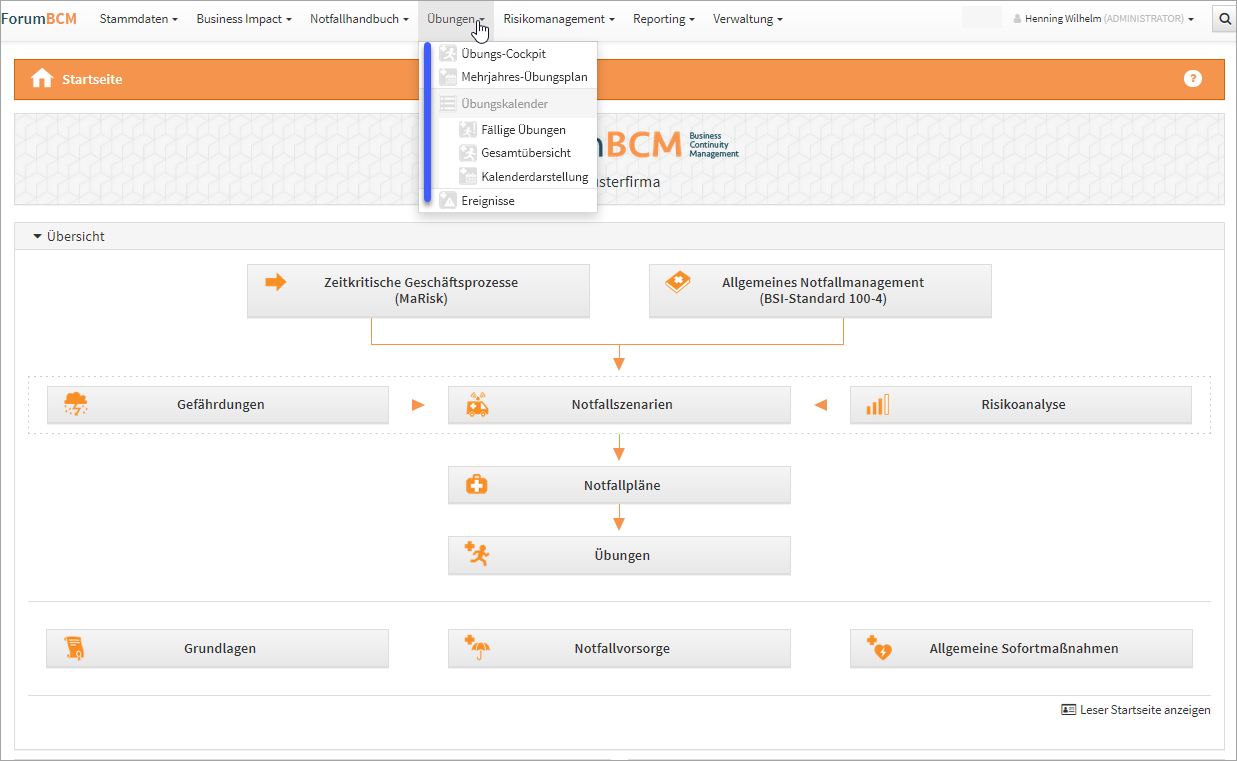This screenshot has width=1237, height=761.
Task: Click the card icon beside Leser Startseite anzeigen
Action: tap(1068, 710)
